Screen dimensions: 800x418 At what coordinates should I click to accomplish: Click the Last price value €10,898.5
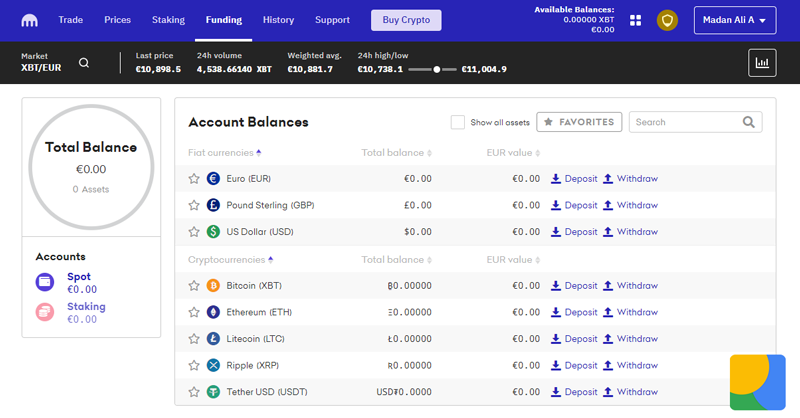(158, 69)
